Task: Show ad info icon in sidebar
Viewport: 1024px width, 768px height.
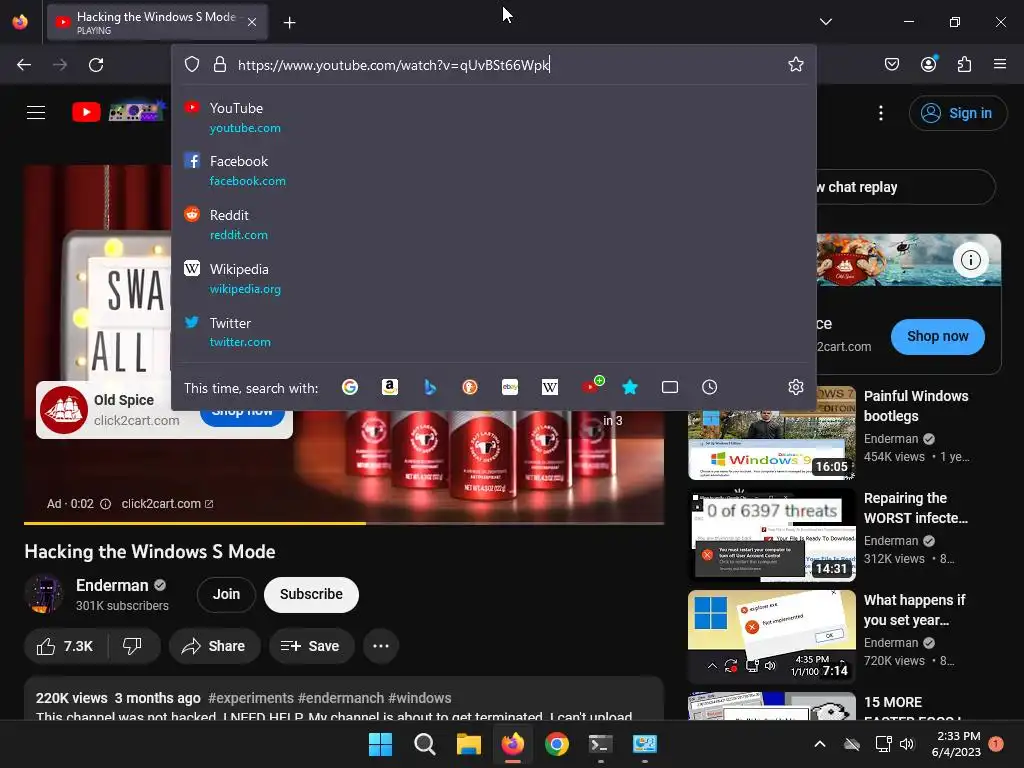Action: coord(970,260)
